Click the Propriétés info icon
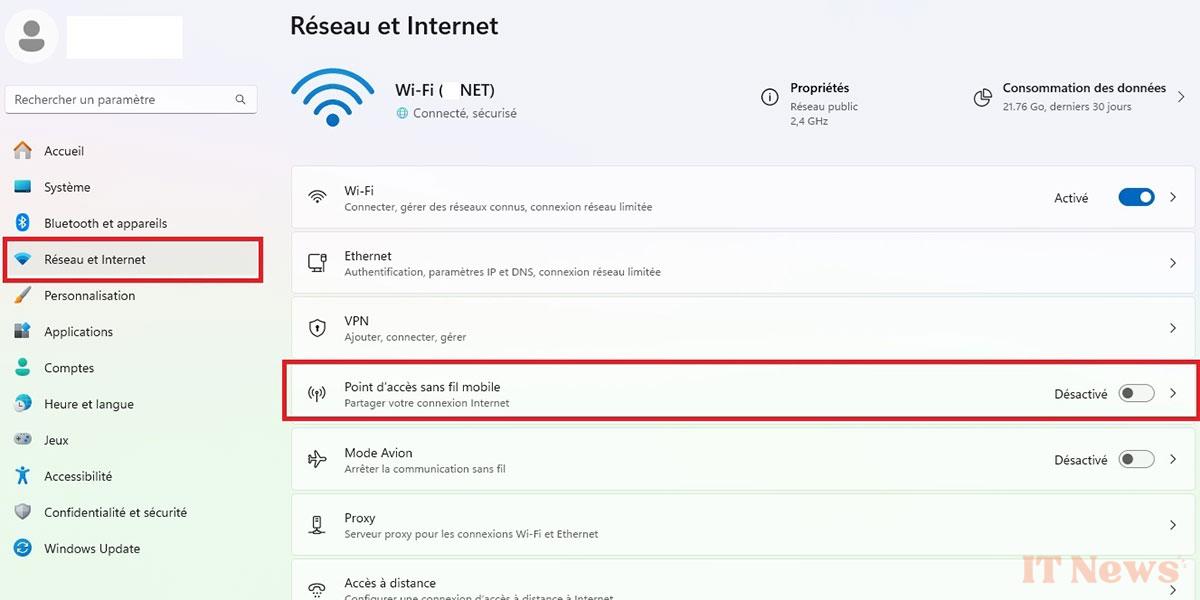The width and height of the screenshot is (1200, 600). click(x=770, y=97)
